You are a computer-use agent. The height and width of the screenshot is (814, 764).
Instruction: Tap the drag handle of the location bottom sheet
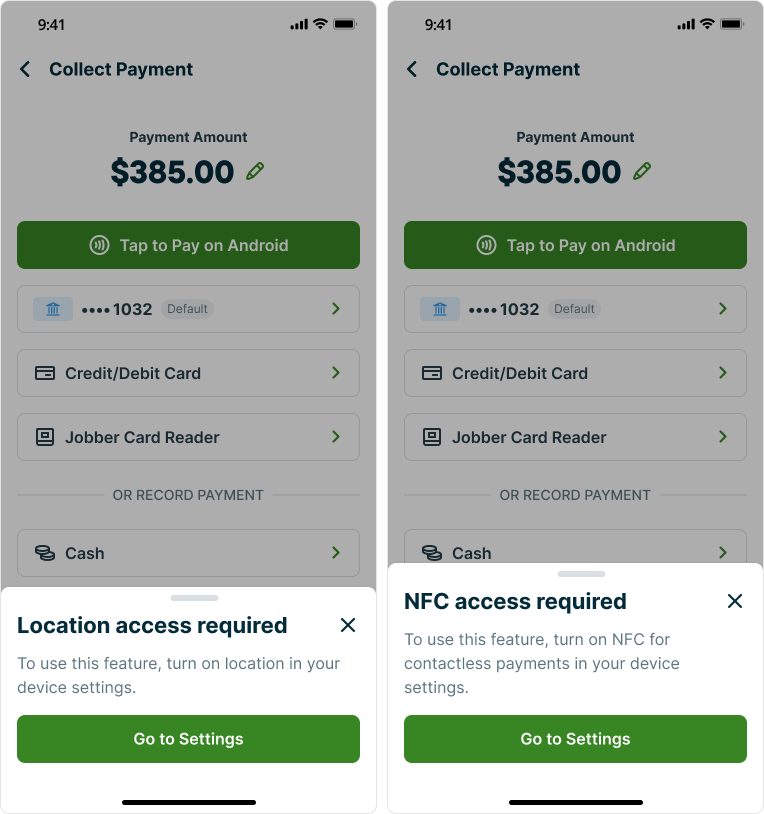click(x=194, y=597)
